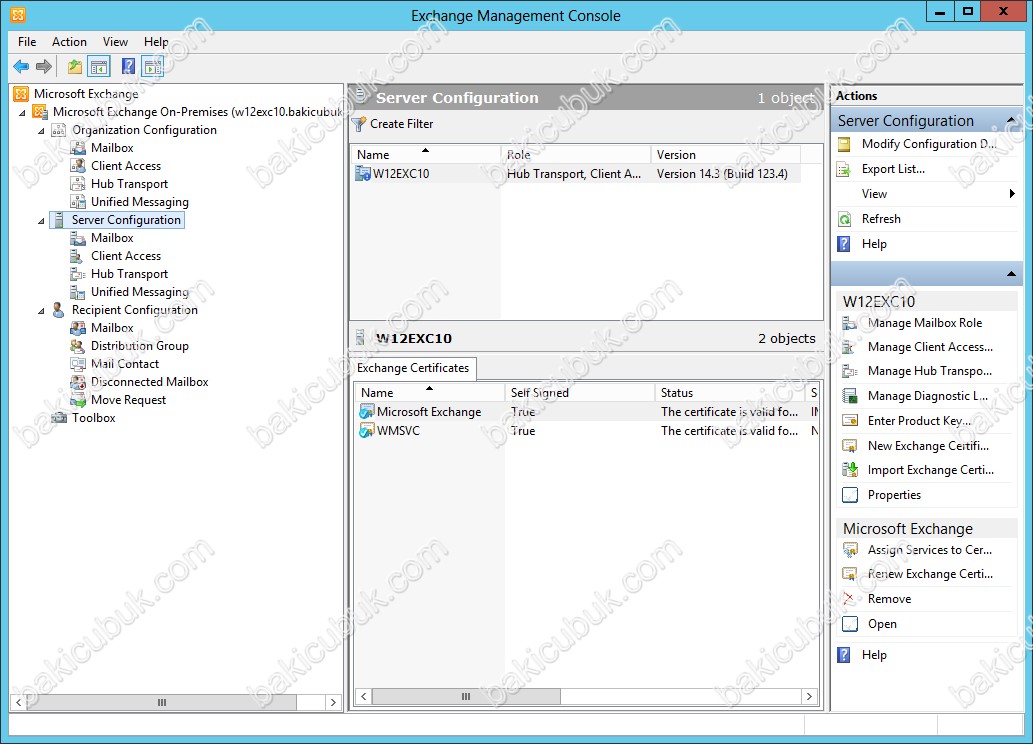
Task: Expand the View submenu arrow
Action: coord(1012,194)
